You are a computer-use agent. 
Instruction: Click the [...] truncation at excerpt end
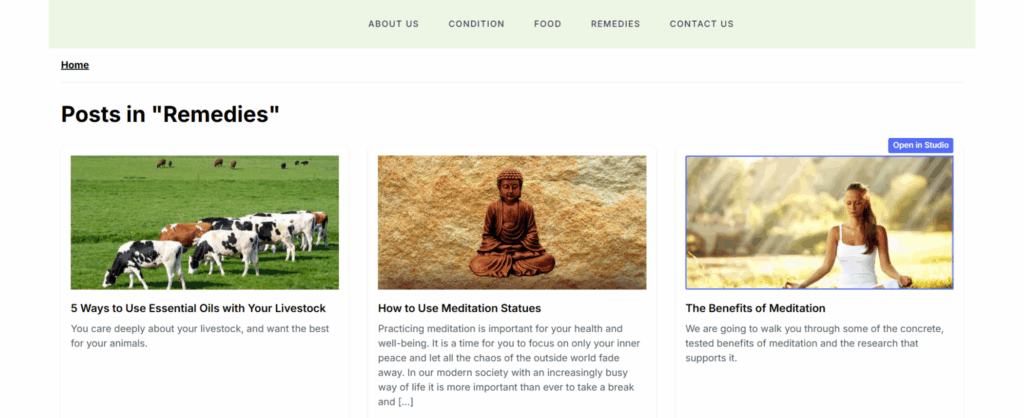[x=405, y=402]
